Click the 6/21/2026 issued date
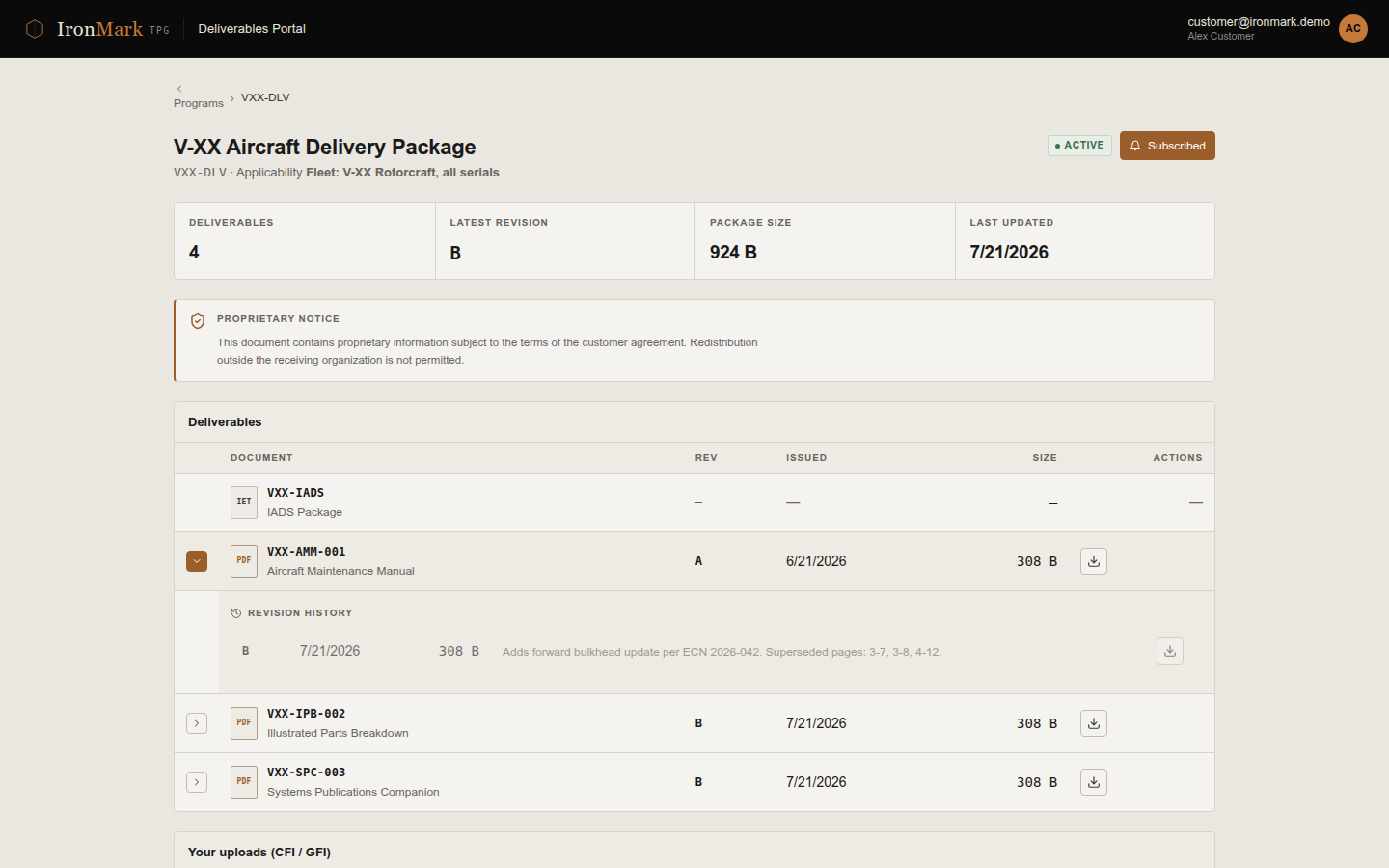 pyautogui.click(x=816, y=561)
